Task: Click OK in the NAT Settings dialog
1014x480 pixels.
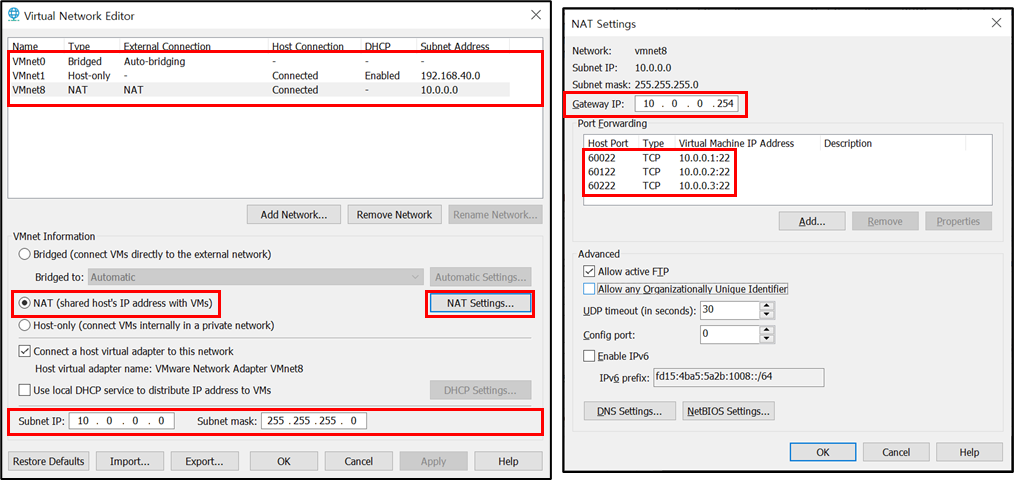Action: pos(823,452)
